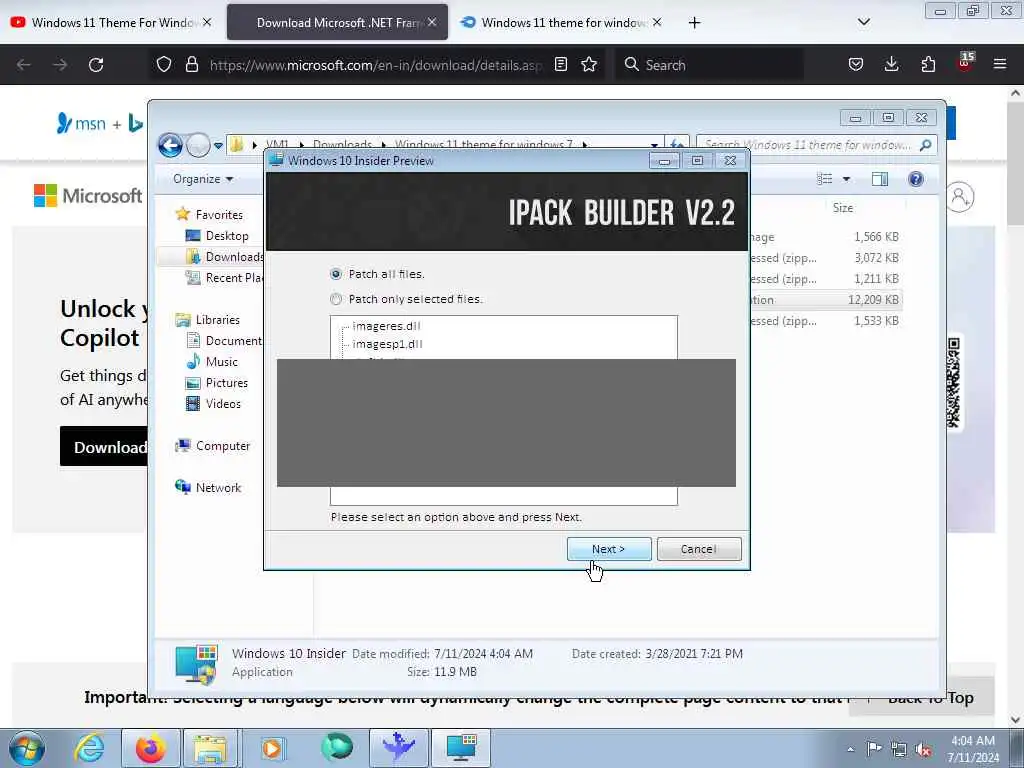Click the extension icon with 15 badge
The width and height of the screenshot is (1024, 768).
(x=965, y=63)
